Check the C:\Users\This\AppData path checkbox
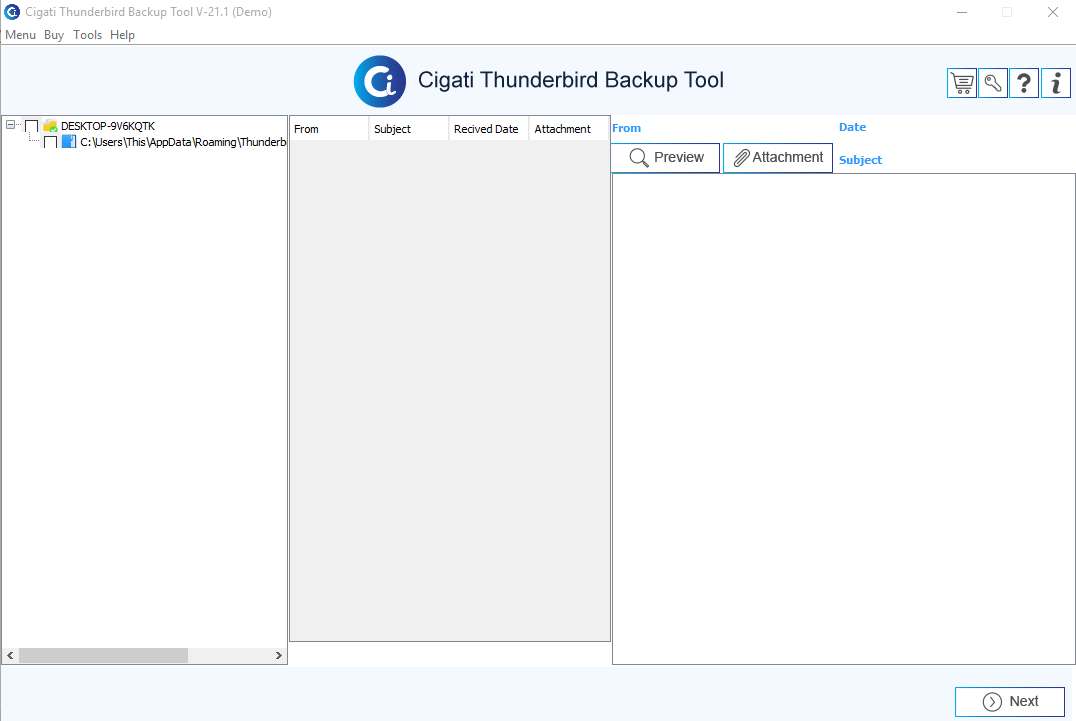This screenshot has height=721, width=1076. click(50, 142)
